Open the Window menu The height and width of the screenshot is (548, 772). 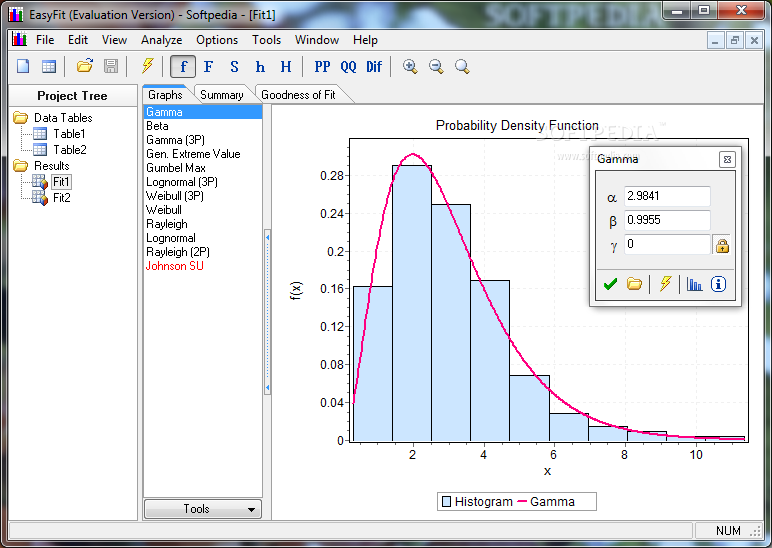317,40
